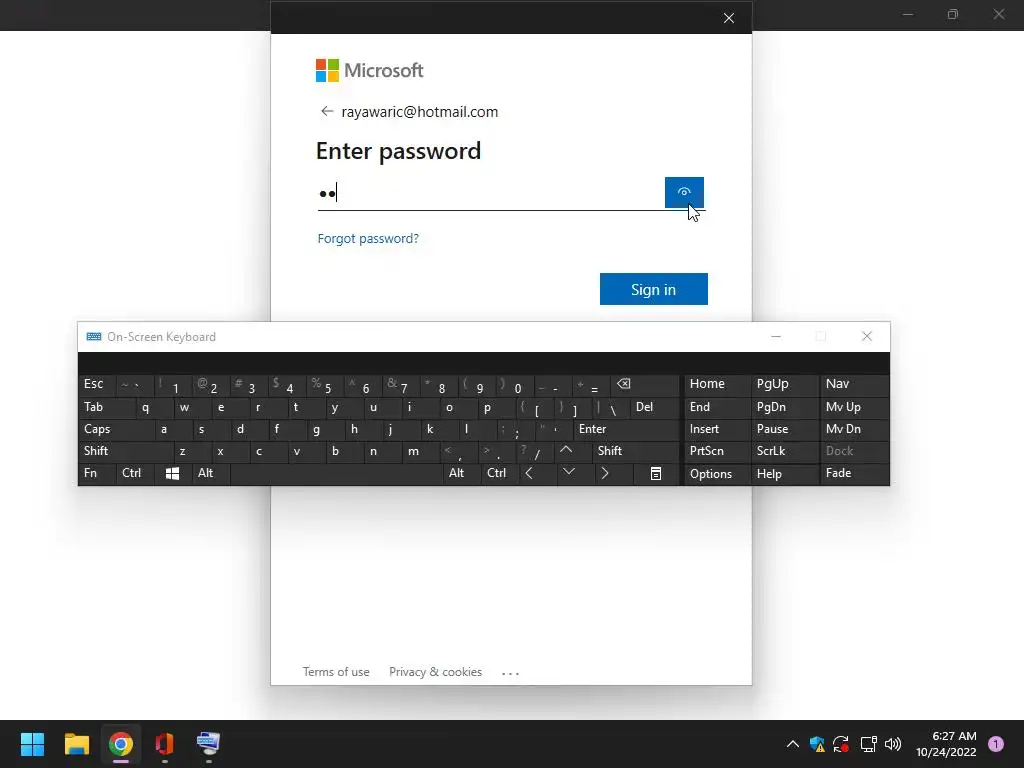
Task: Open Privacy & cookies link
Action: click(435, 672)
